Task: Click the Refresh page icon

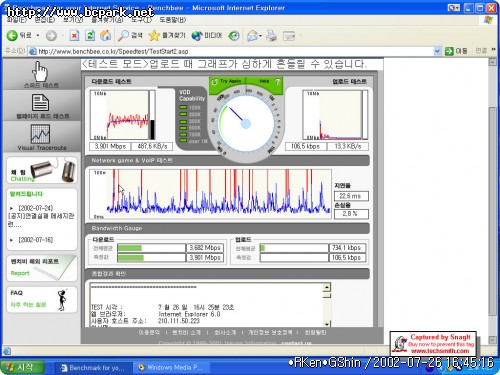Action: (90, 35)
